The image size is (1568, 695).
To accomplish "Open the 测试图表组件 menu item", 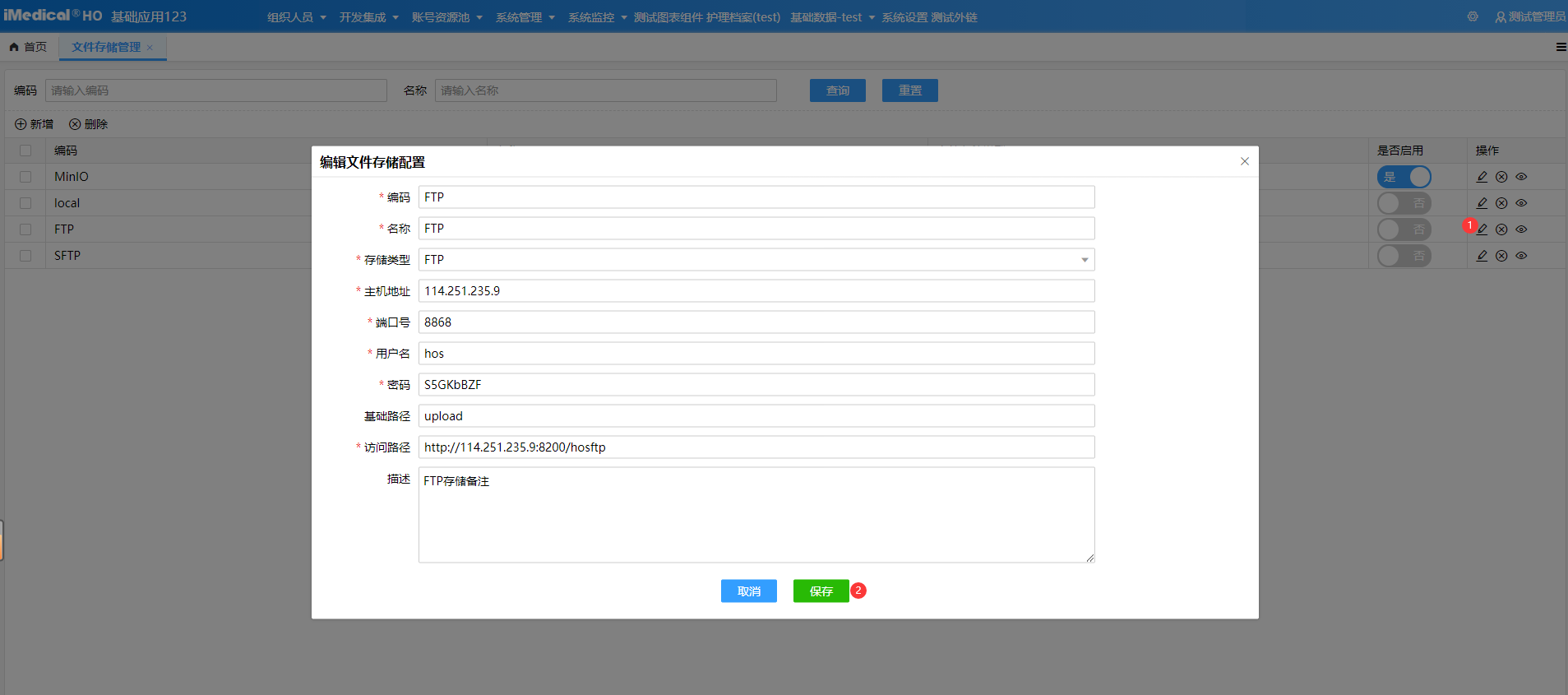I will (668, 17).
